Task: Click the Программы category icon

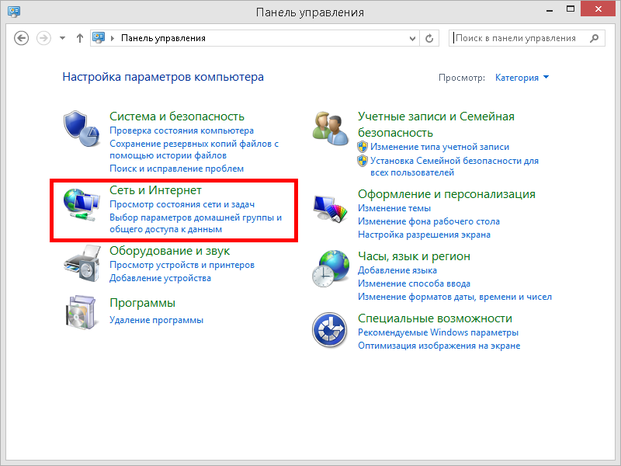Action: (x=81, y=312)
